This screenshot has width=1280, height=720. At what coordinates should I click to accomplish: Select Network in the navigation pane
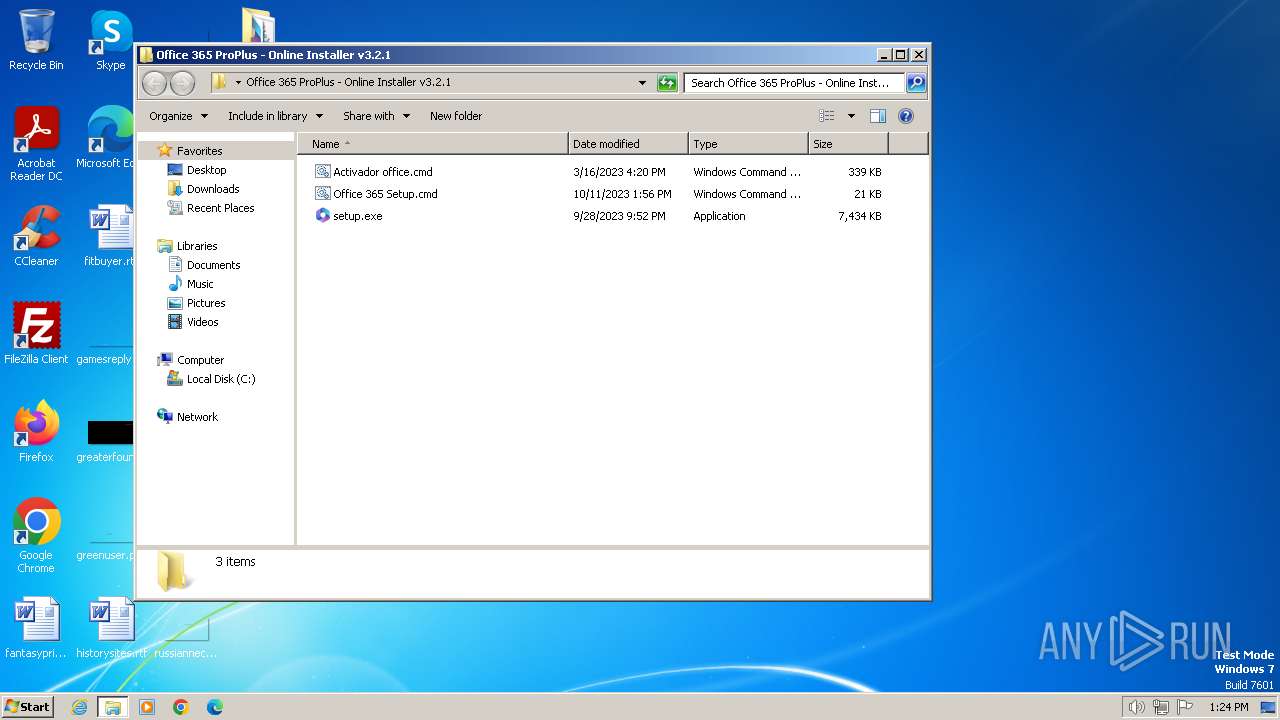[x=197, y=417]
